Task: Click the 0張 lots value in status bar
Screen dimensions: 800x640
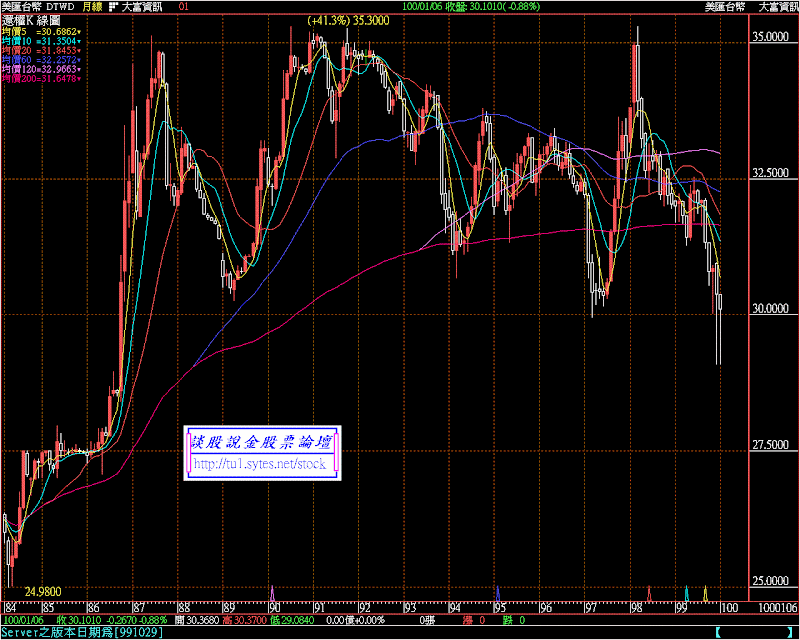Action: [428, 620]
